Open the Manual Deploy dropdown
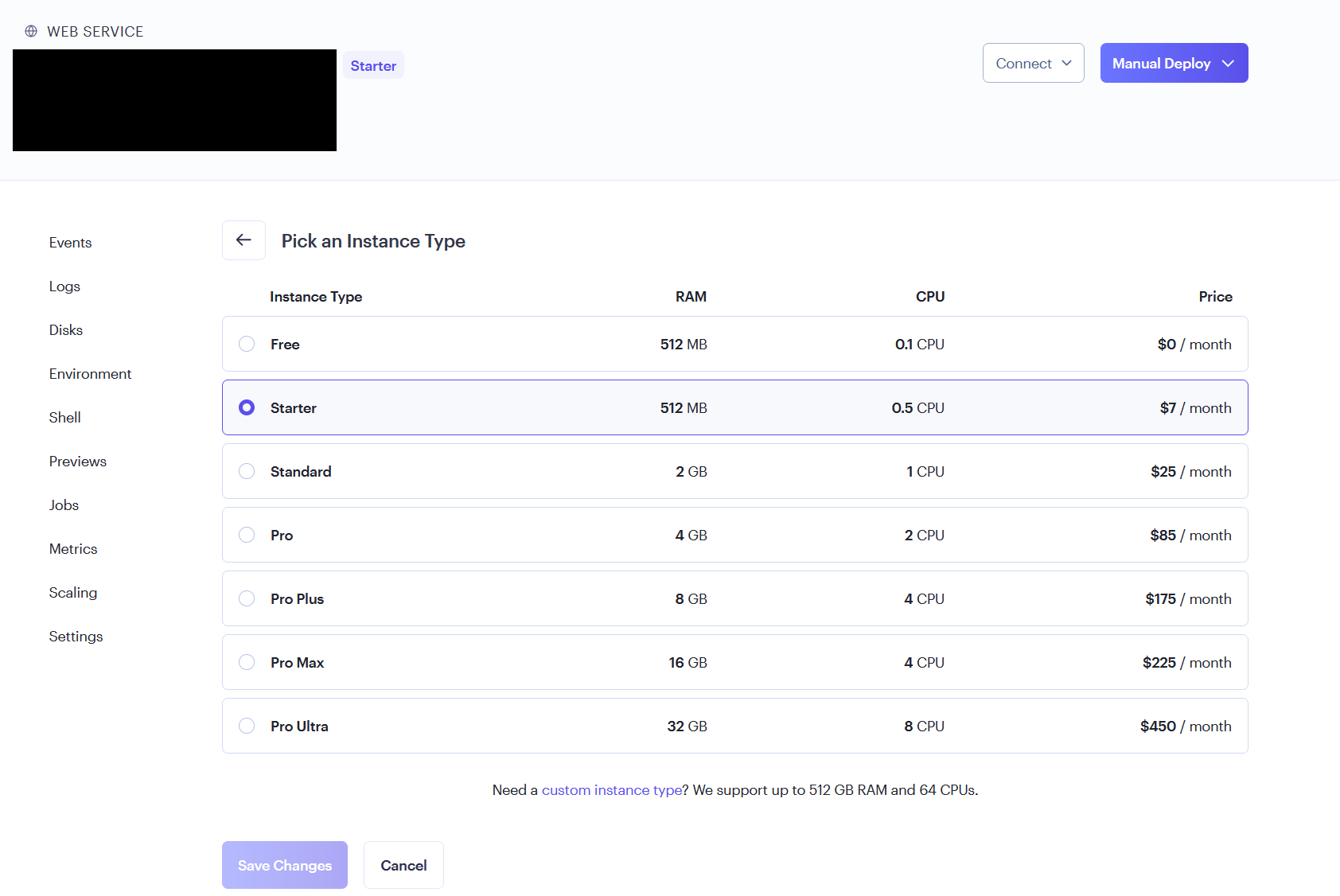1340x896 pixels. click(x=1174, y=63)
